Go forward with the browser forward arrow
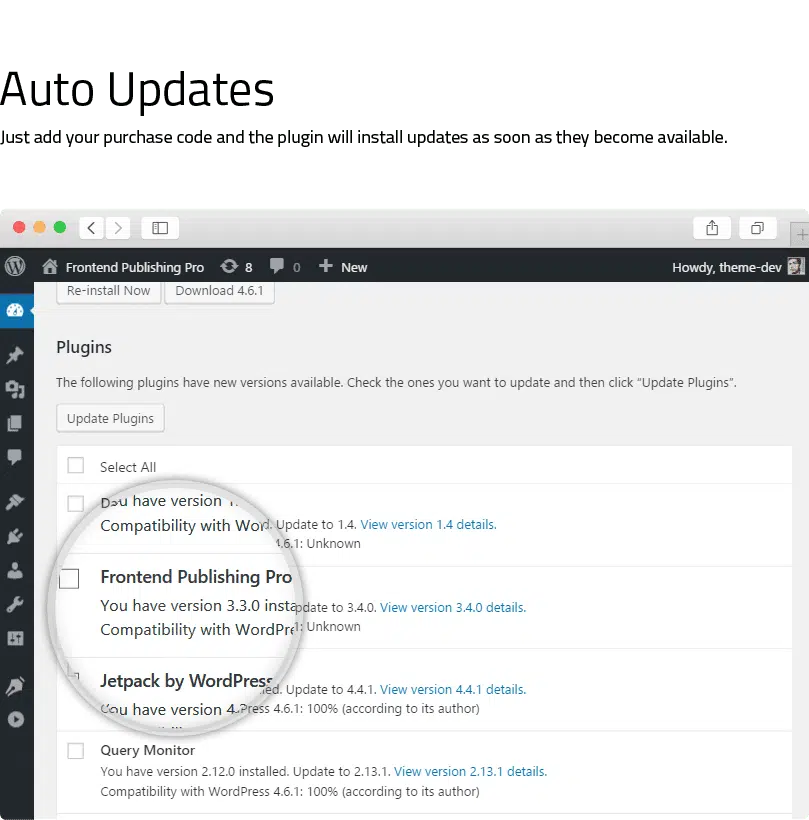The height and width of the screenshot is (820, 809). pos(118,228)
